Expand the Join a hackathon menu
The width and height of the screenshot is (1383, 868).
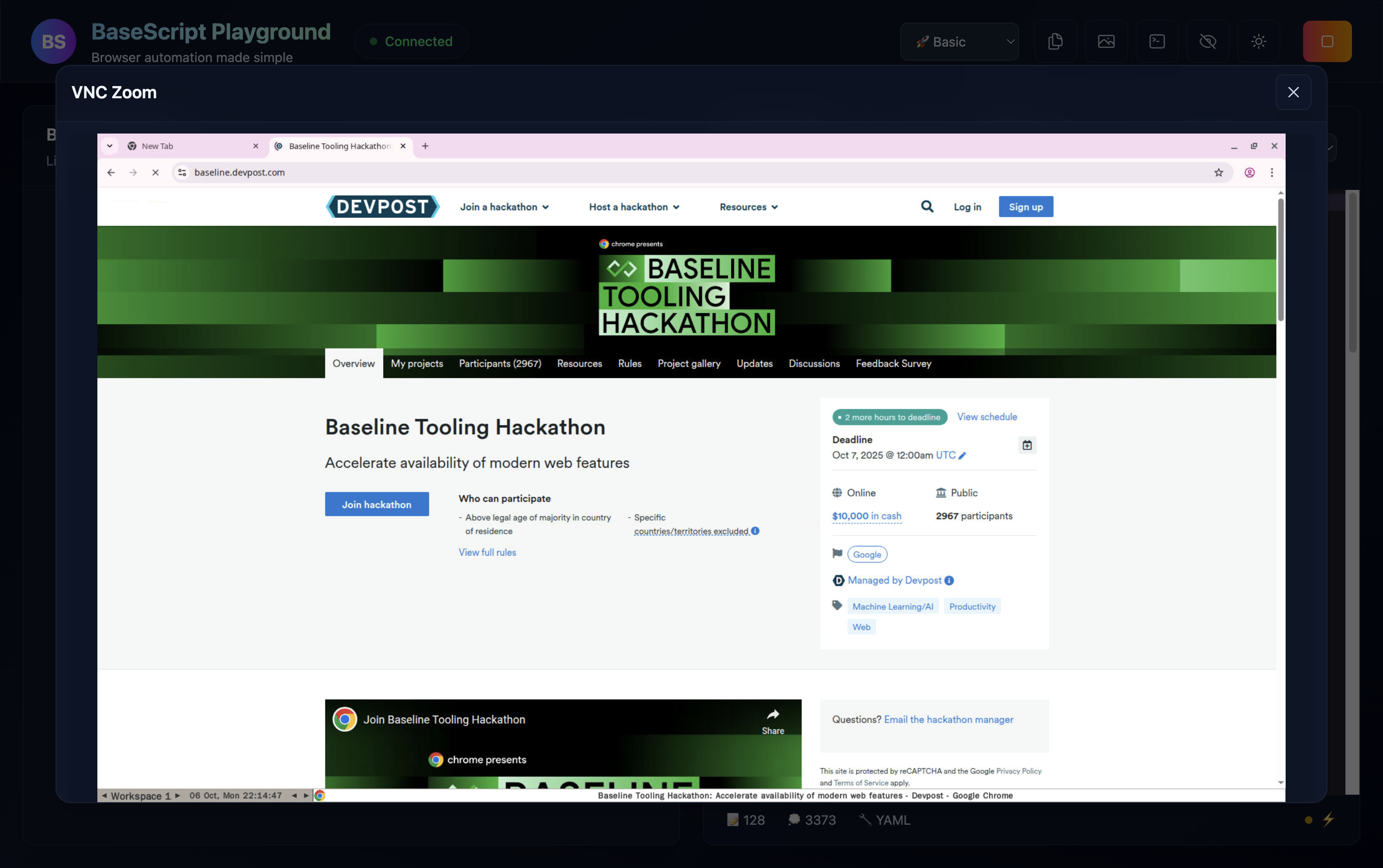[504, 207]
